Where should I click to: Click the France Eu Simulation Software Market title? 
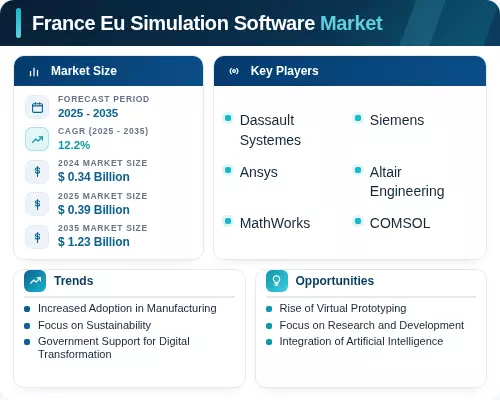pos(207,23)
